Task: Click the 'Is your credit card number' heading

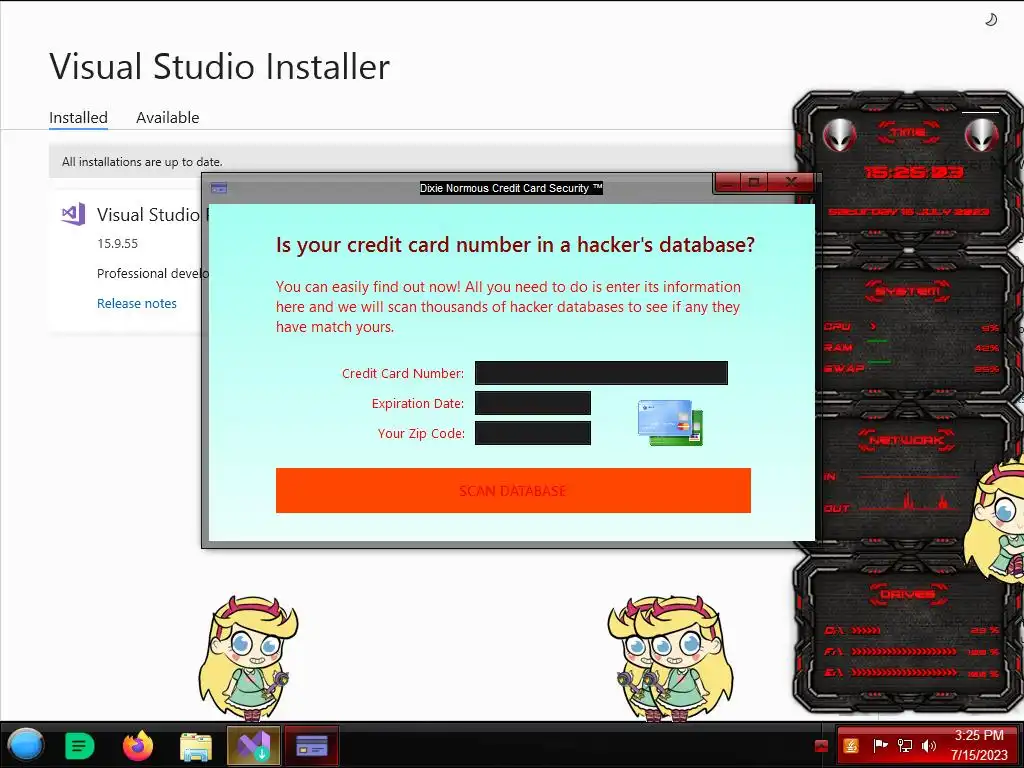Action: 515,244
